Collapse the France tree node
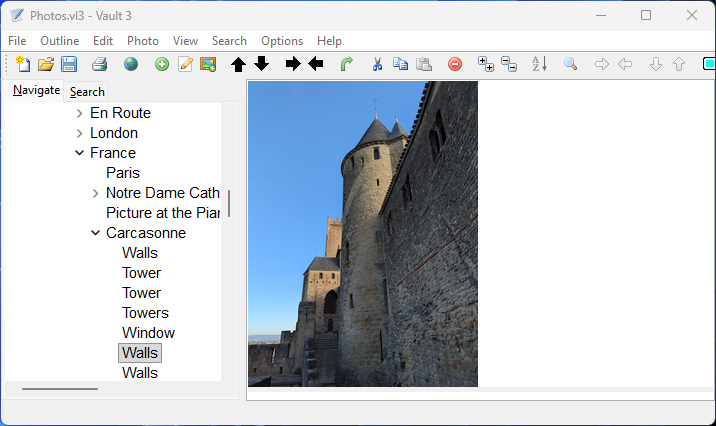The width and height of the screenshot is (716, 426). coord(79,153)
